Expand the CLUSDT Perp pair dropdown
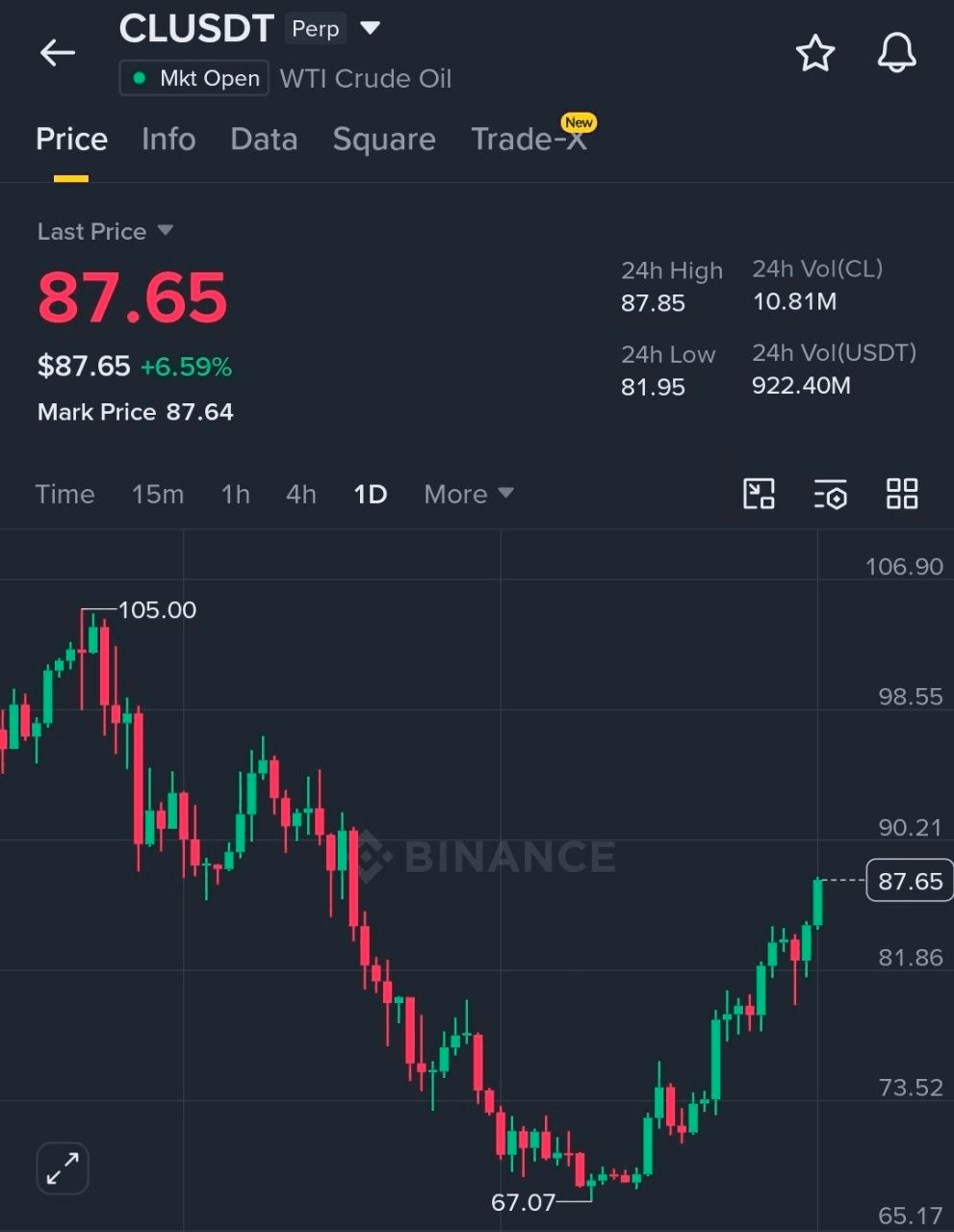Image resolution: width=954 pixels, height=1232 pixels. point(370,28)
